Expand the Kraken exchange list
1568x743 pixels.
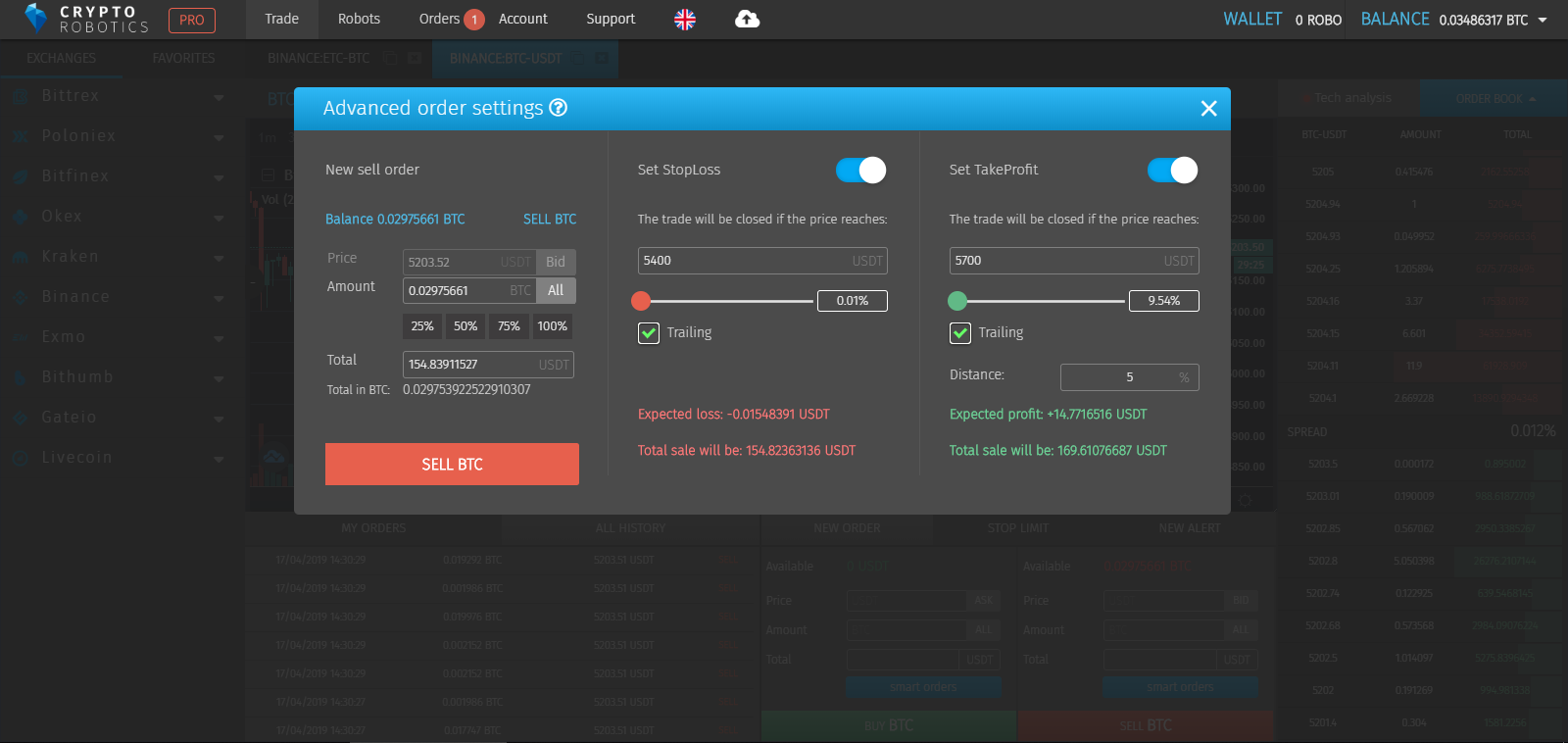point(219,259)
